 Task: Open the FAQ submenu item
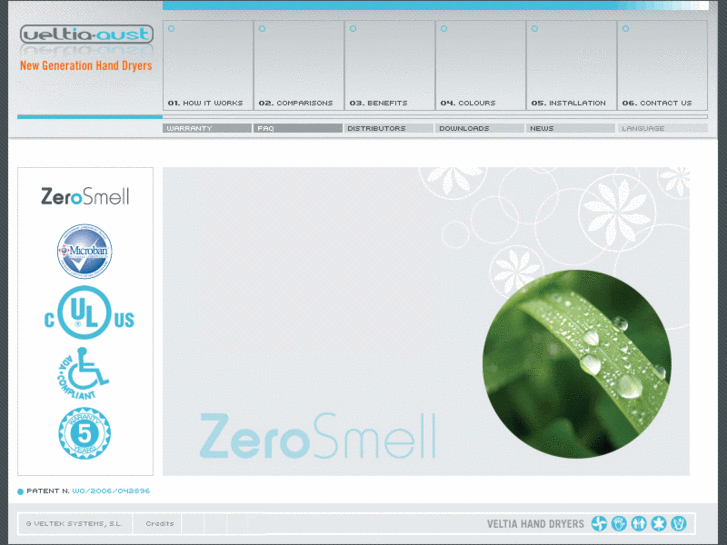click(298, 128)
